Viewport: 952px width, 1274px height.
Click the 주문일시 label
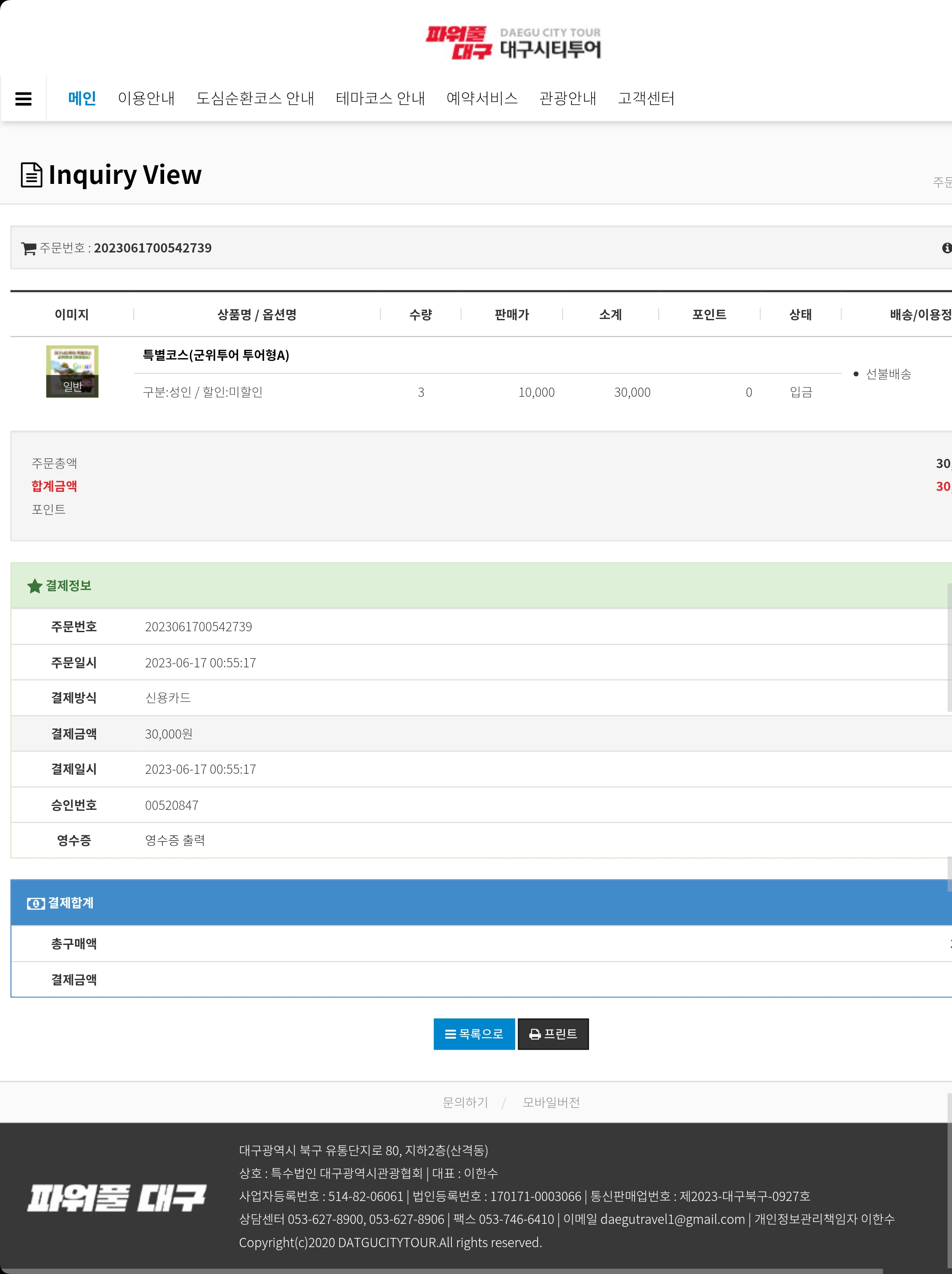tap(74, 663)
